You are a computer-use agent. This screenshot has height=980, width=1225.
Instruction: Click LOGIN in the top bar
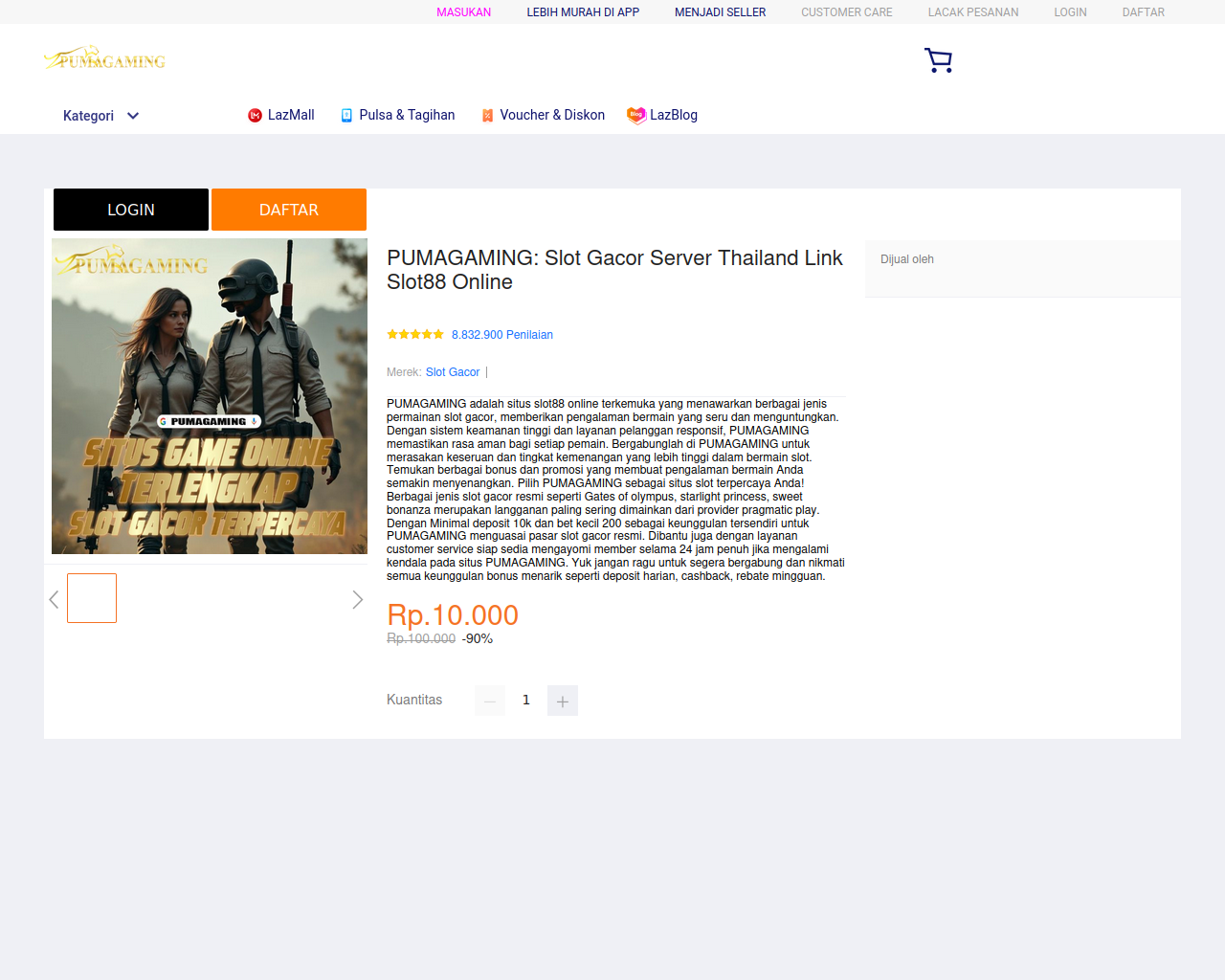[x=1070, y=12]
